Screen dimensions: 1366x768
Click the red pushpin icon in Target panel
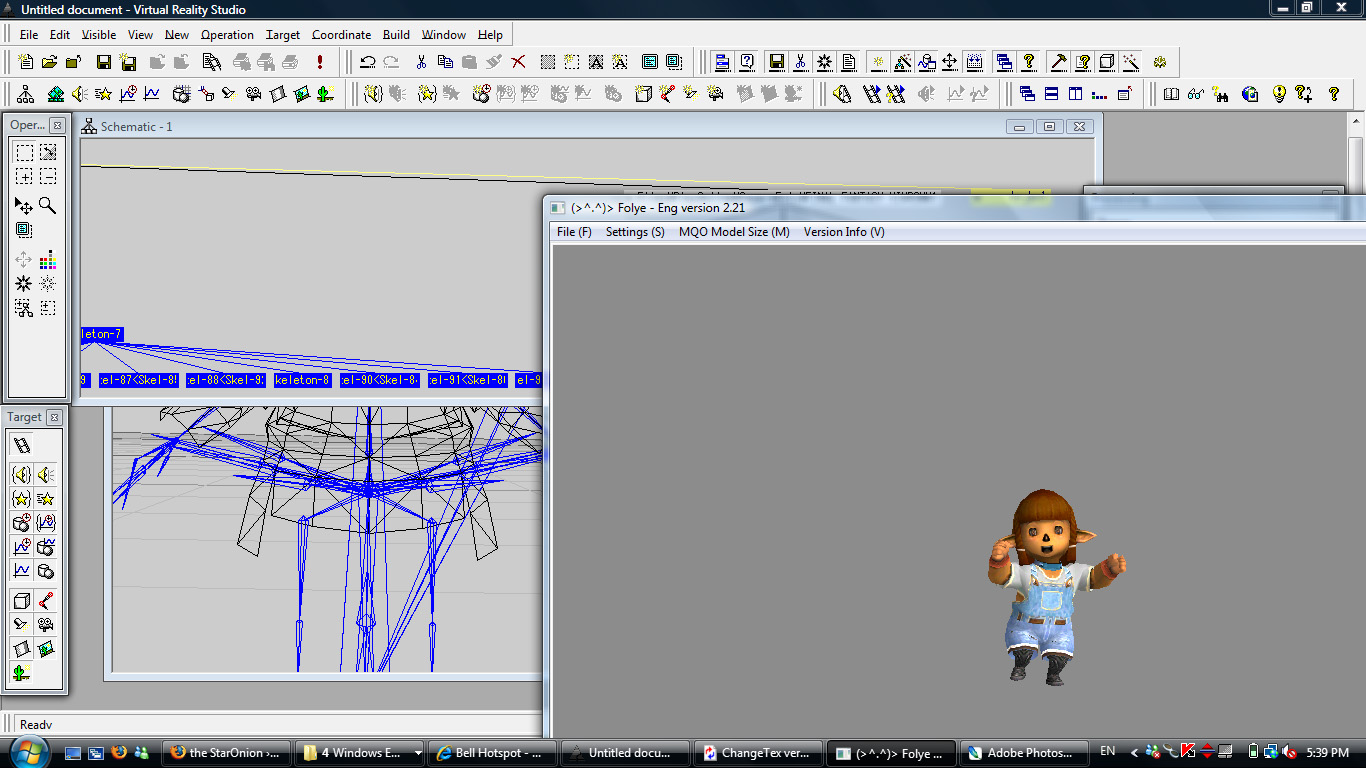click(x=46, y=600)
